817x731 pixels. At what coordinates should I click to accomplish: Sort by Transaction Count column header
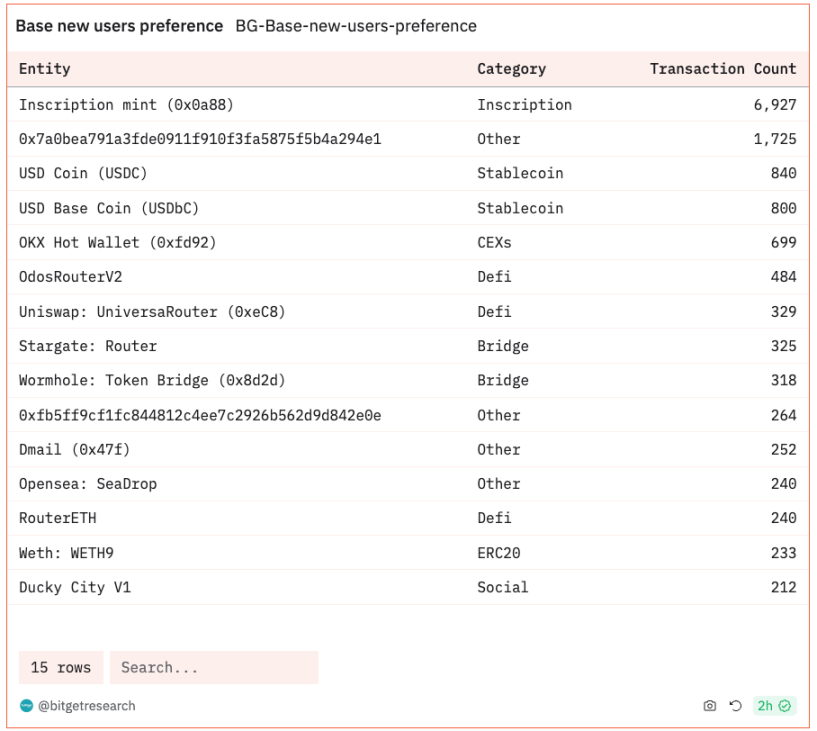[722, 69]
